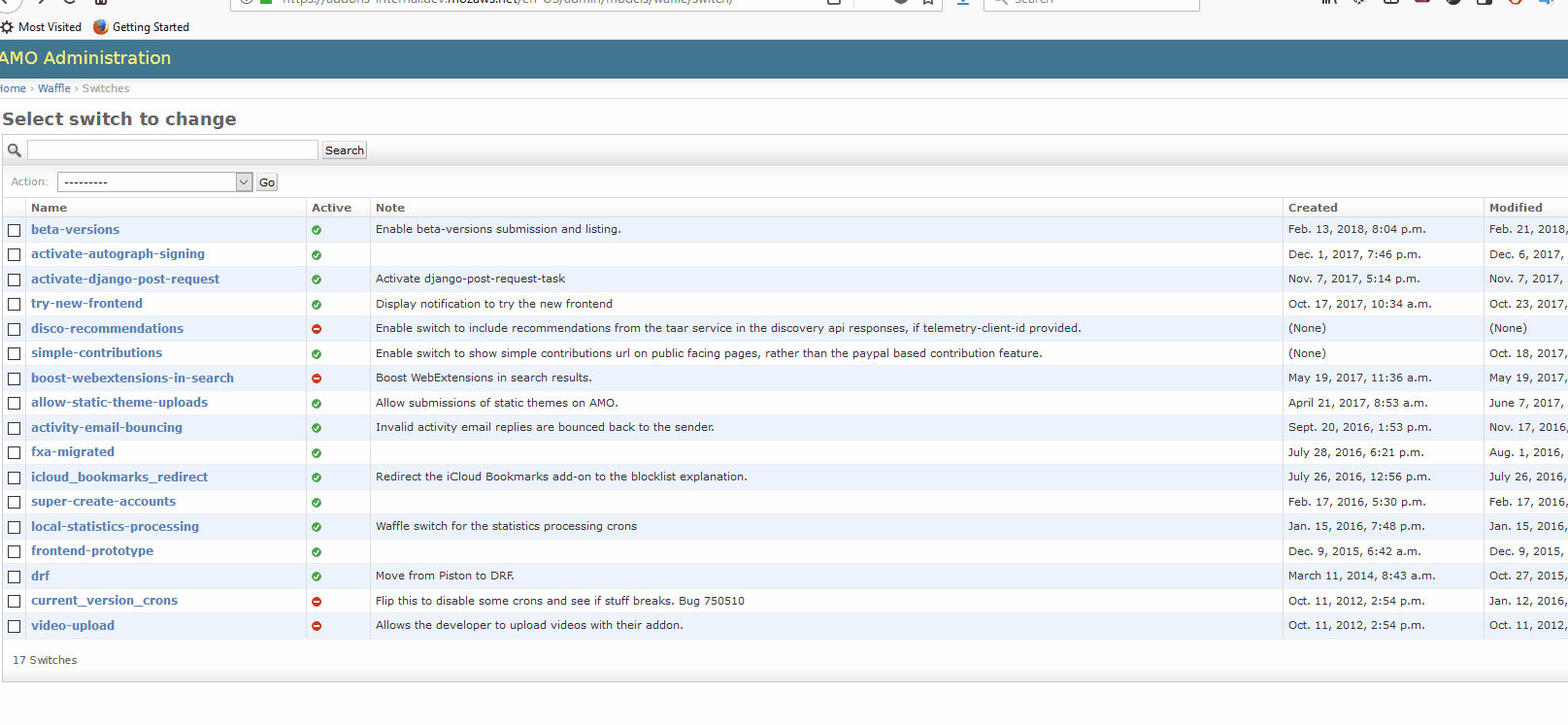Tick the checkbox for beta-versions
Screen dimensions: 1568x725
pyautogui.click(x=15, y=231)
